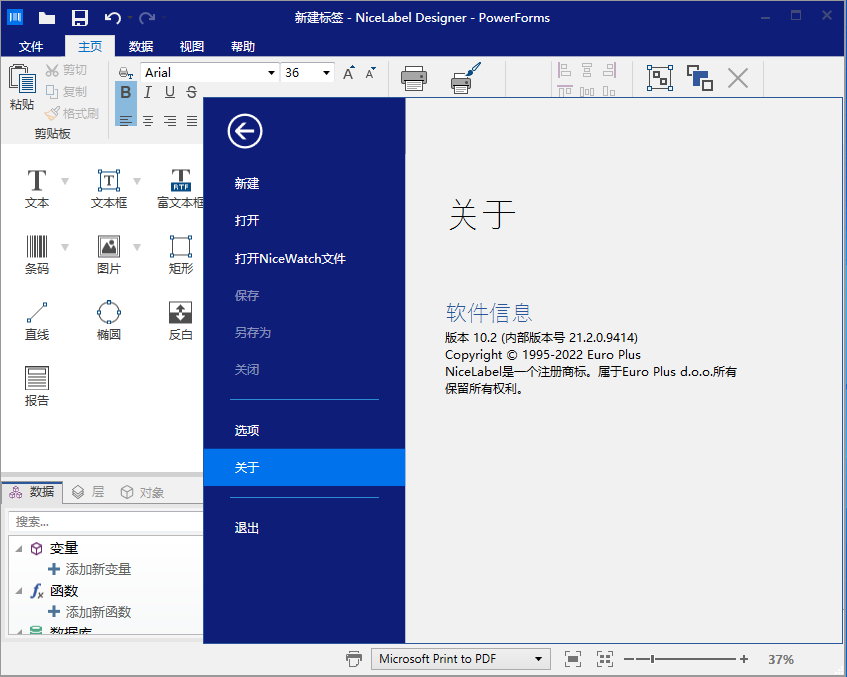Open the Arial font name dropdown
Viewport: 847px width, 677px height.
coord(271,73)
